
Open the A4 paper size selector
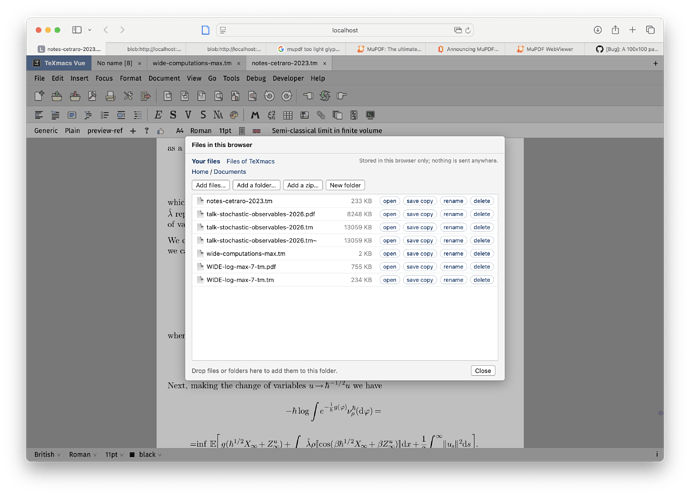pyautogui.click(x=180, y=131)
